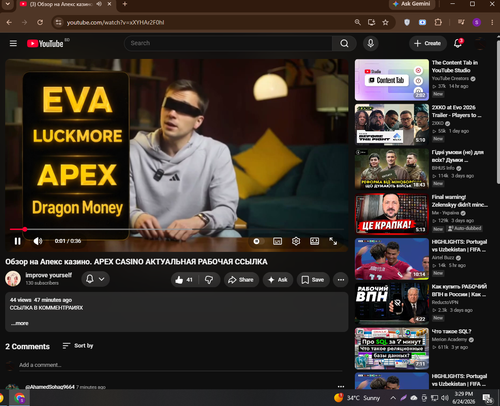Image resolution: width=500 pixels, height=406 pixels.
Task: Open a new browser tab
Action: coord(125,4)
